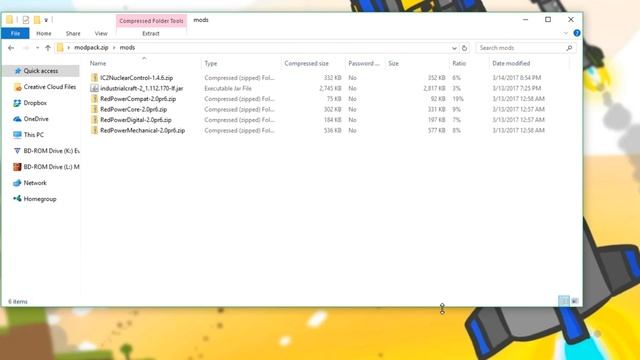Image resolution: width=640 pixels, height=360 pixels.
Task: Click the Up one level arrow
Action: [x=48, y=48]
